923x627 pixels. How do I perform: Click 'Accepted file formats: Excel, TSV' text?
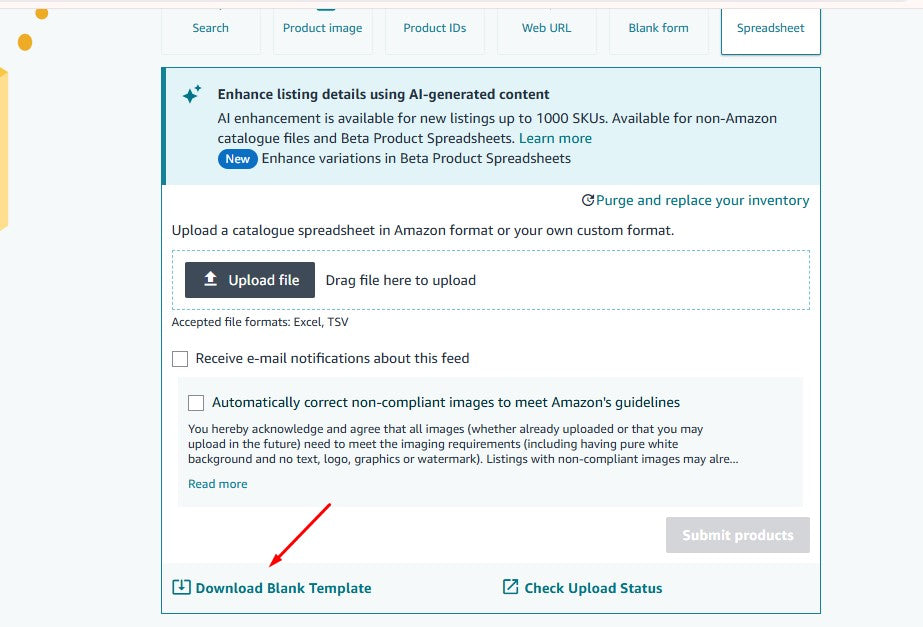coord(260,322)
